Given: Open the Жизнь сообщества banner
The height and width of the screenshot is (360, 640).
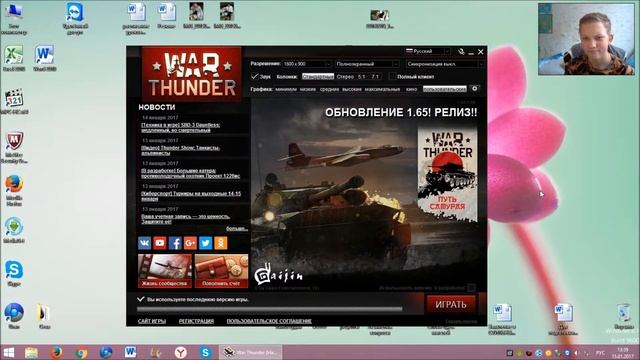Looking at the screenshot, I should [x=164, y=271].
